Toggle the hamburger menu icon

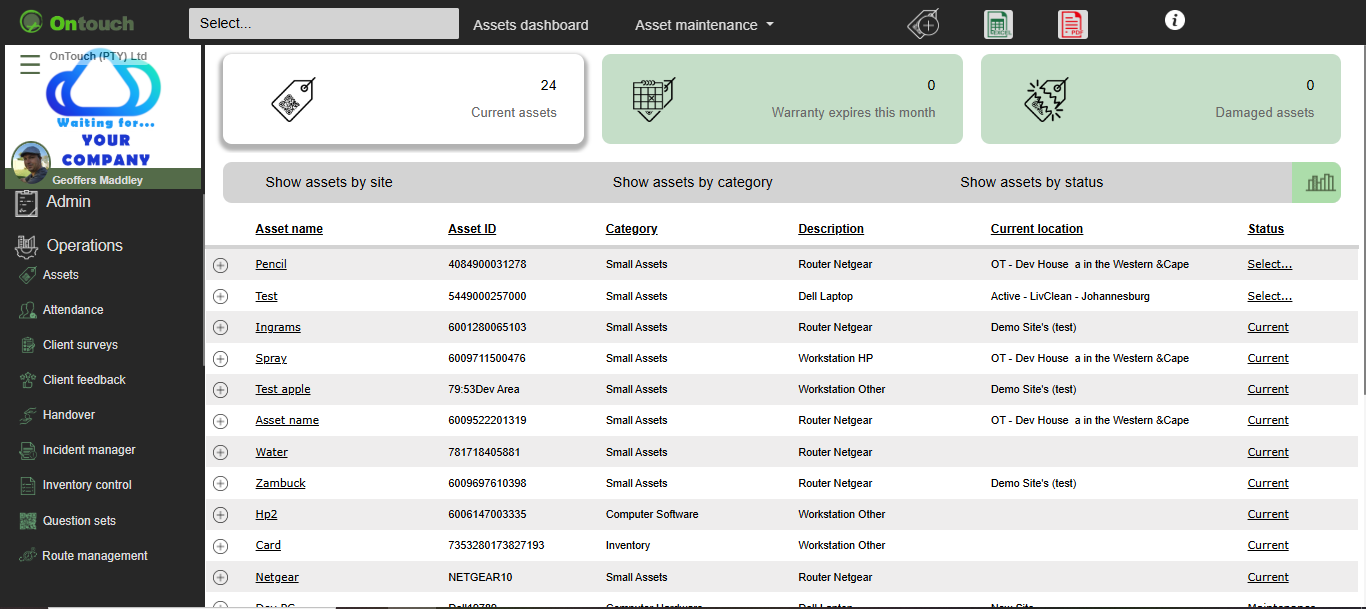point(30,65)
